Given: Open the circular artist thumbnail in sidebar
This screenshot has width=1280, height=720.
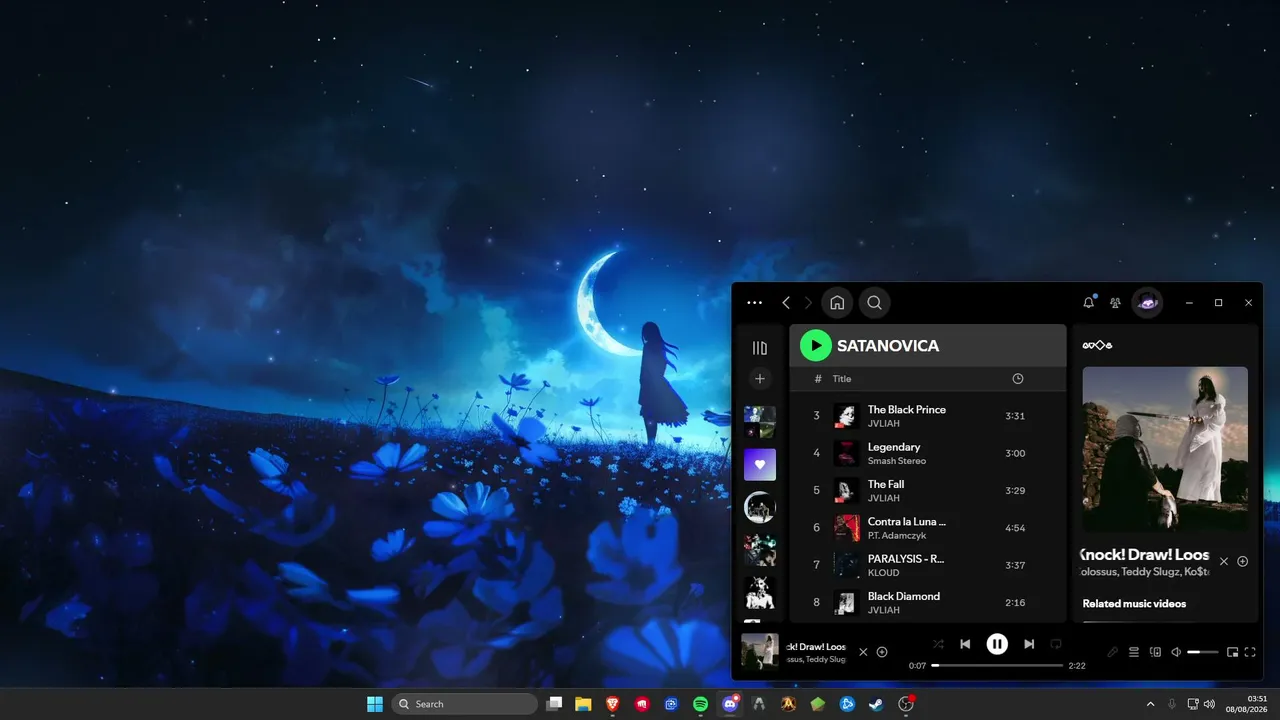Looking at the screenshot, I should point(760,507).
